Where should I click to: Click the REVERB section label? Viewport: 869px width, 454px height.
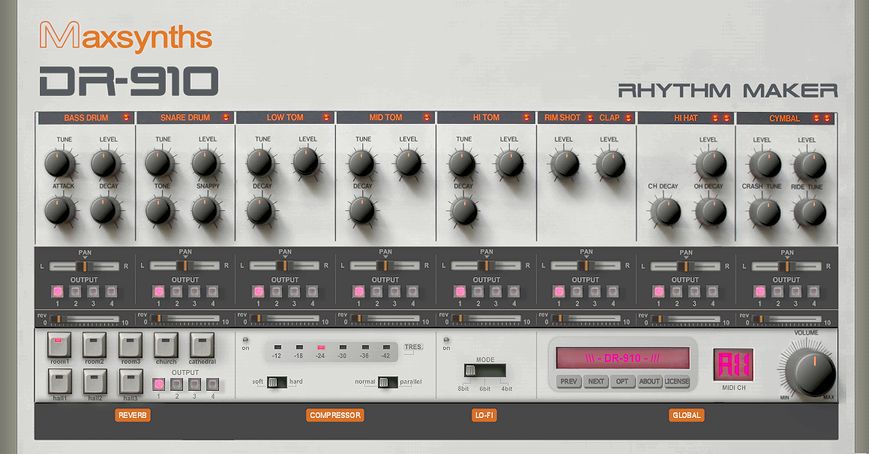(133, 415)
